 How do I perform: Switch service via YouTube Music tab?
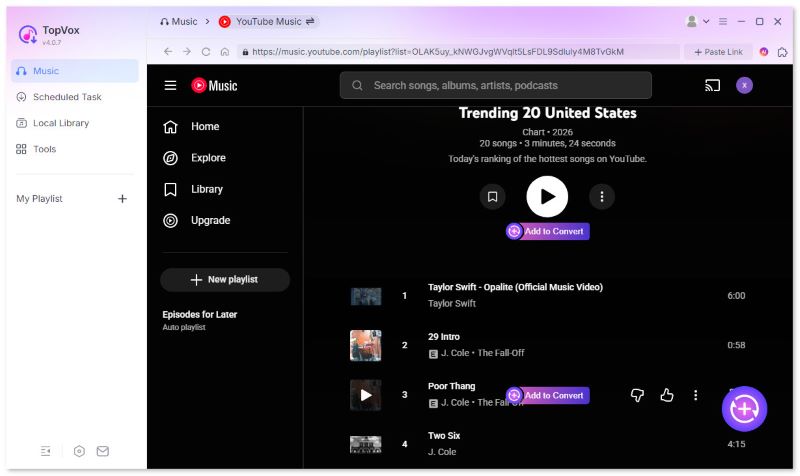point(266,21)
